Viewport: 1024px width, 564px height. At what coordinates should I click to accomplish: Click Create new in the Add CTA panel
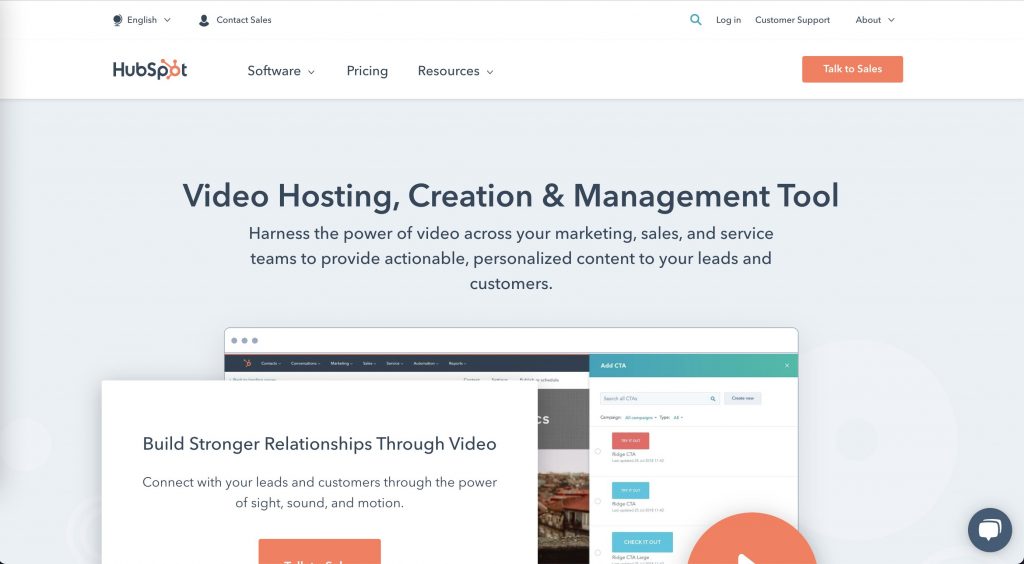point(743,398)
